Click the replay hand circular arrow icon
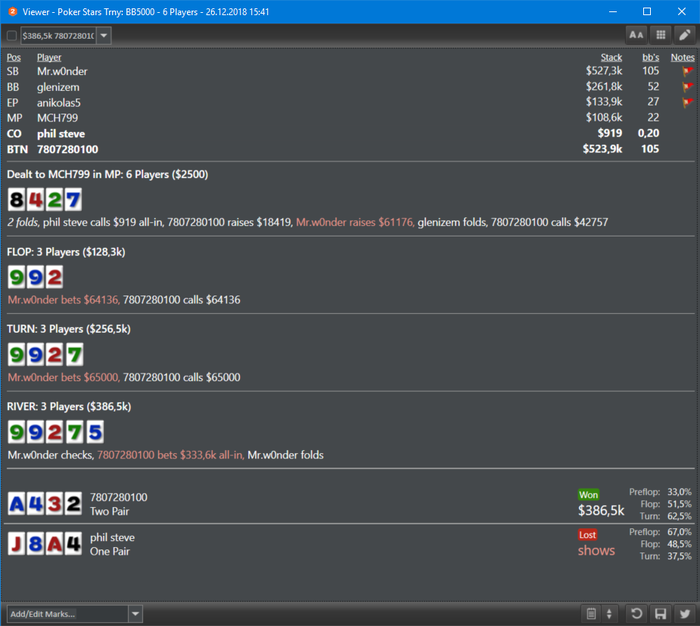 tap(637, 614)
